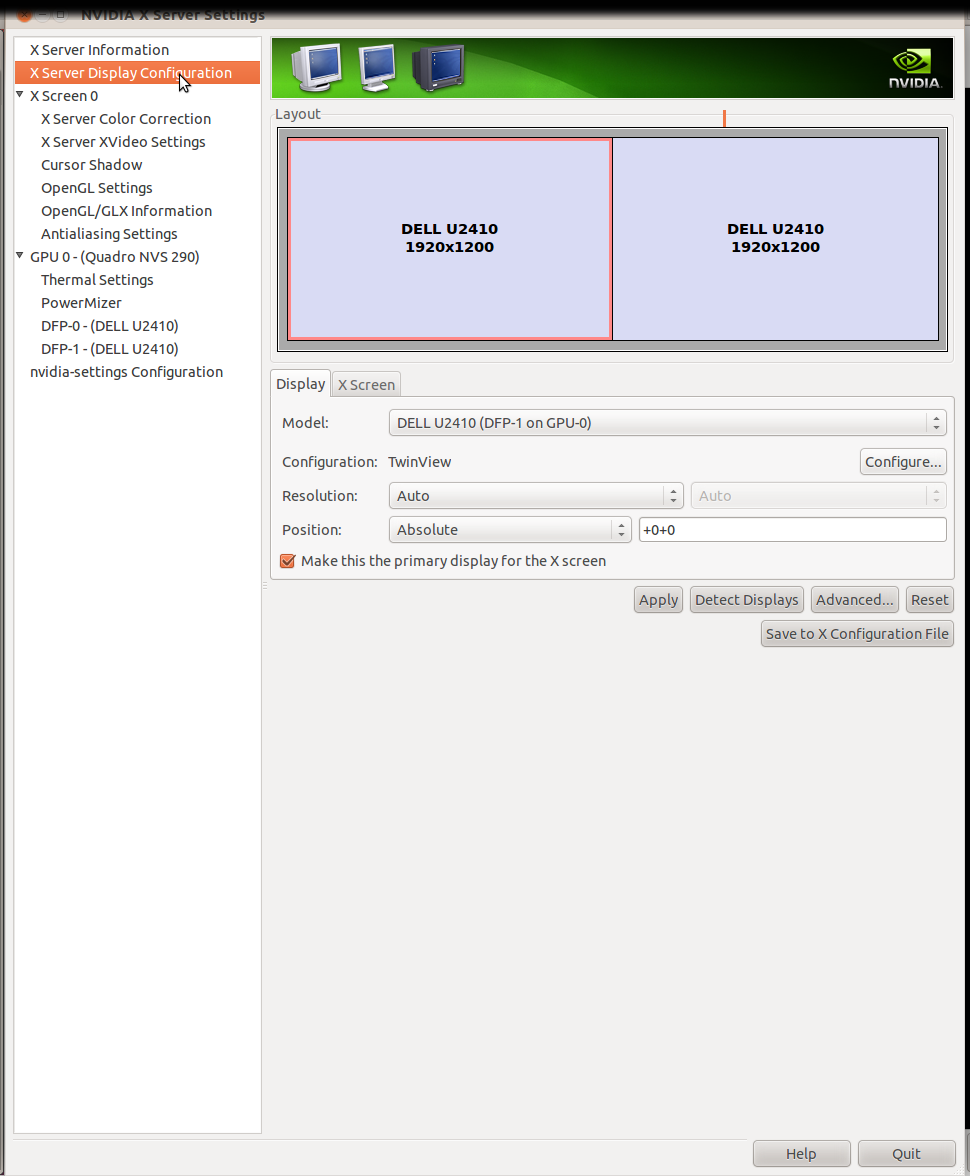
Task: Open Antialiasing Settings
Action: pos(110,234)
